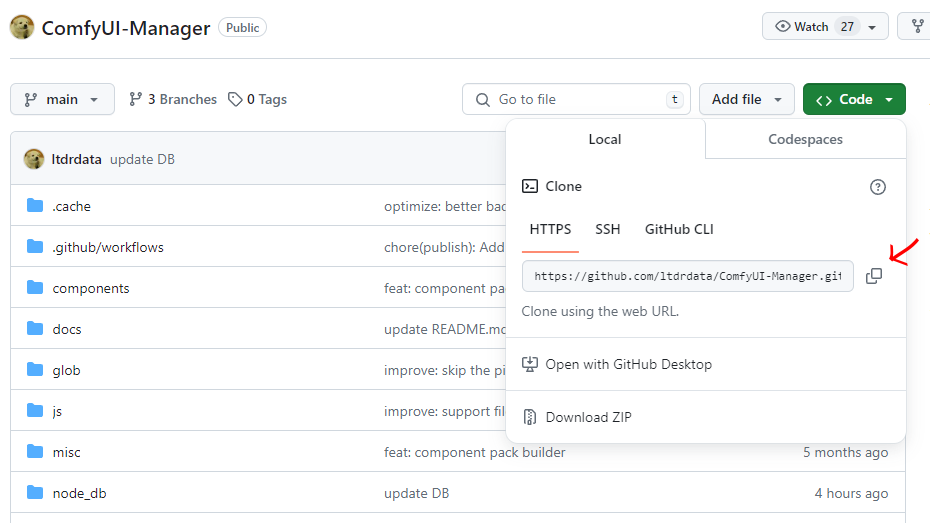Select the SSH clone tab
Screen dimensions: 930x523
(x=608, y=229)
